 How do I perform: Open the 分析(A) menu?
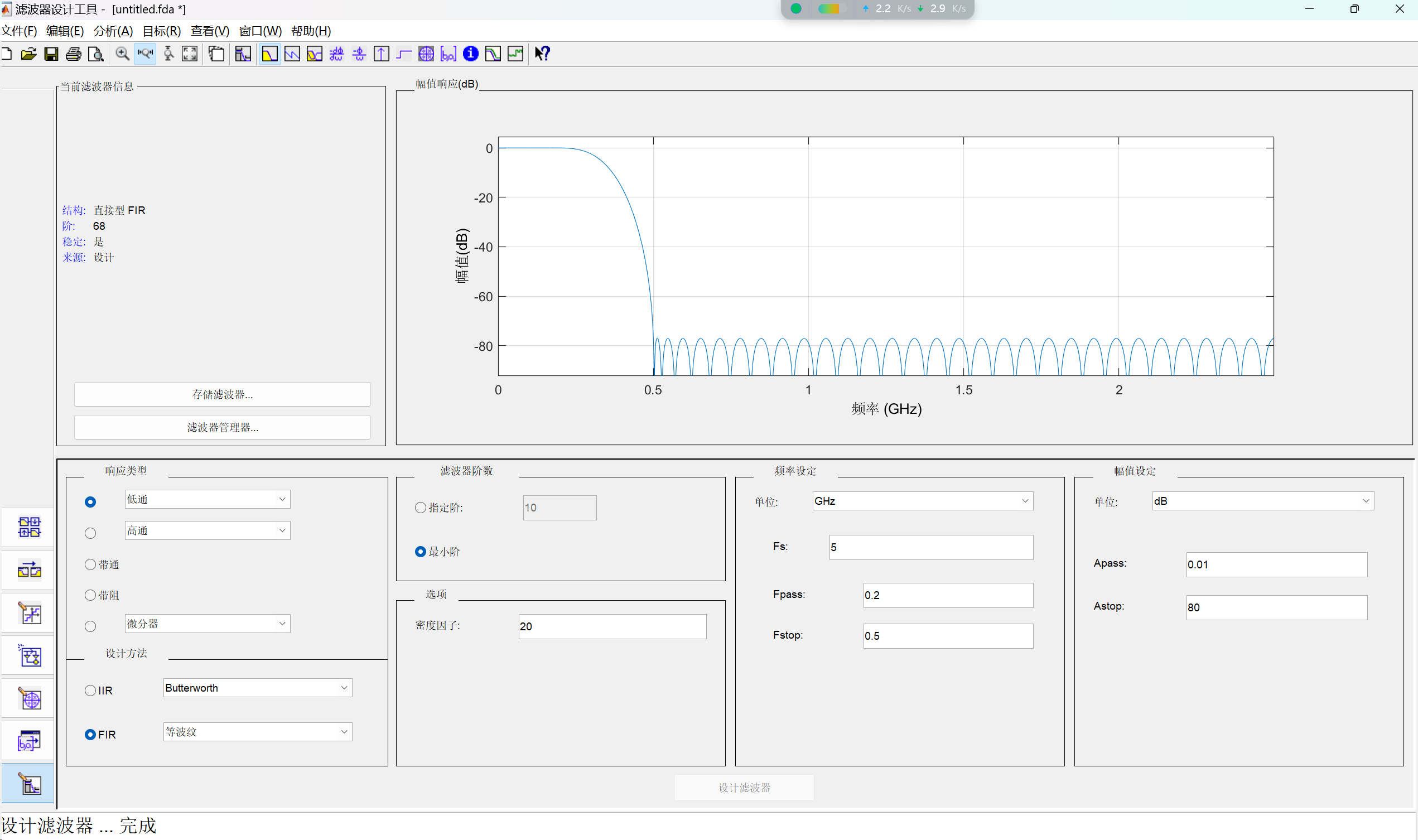coord(113,31)
